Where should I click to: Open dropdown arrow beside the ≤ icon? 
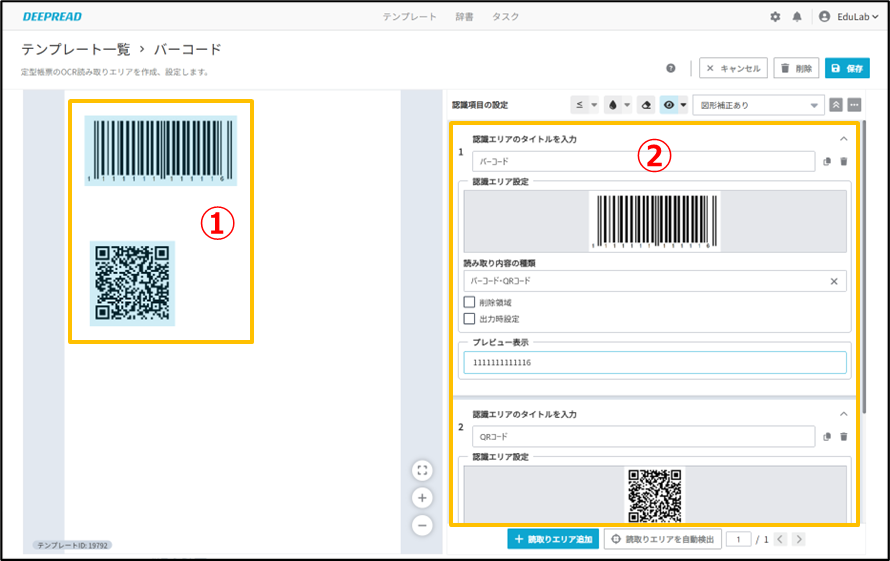coord(594,105)
